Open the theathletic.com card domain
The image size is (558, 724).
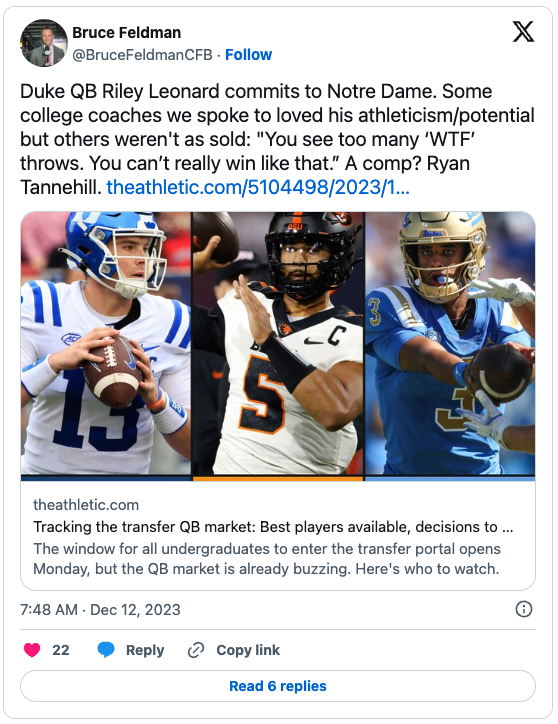pyautogui.click(x=86, y=505)
